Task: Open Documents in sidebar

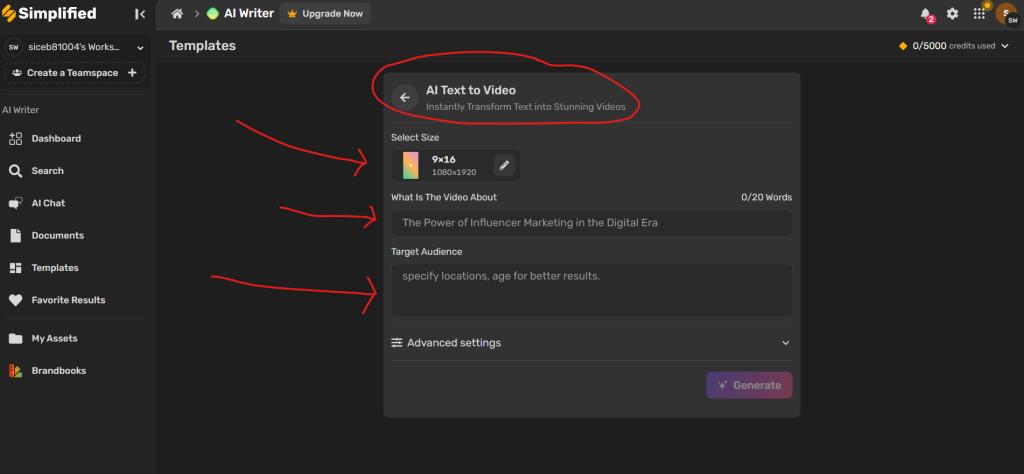Action: [57, 235]
